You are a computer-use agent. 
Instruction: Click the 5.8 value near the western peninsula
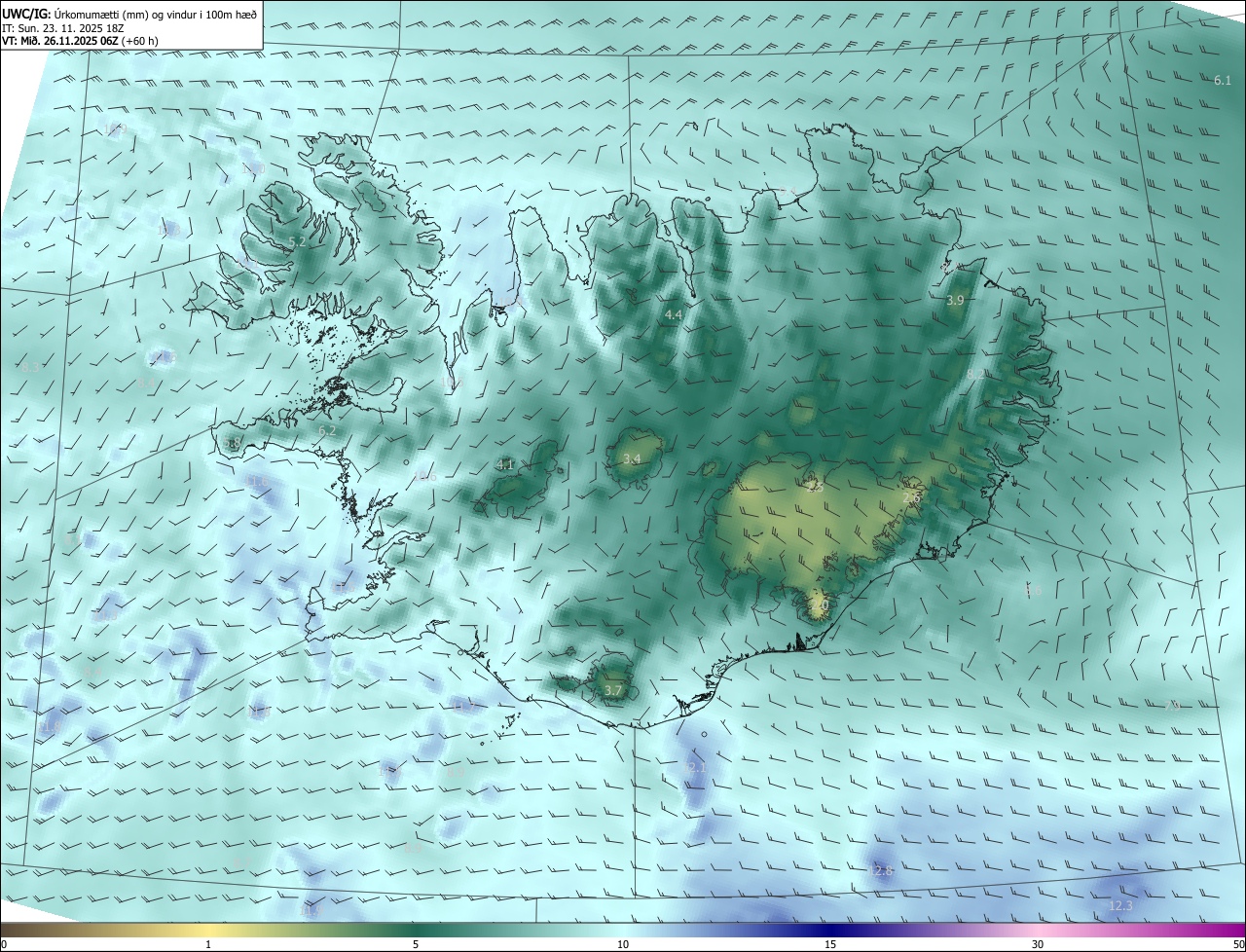click(232, 444)
